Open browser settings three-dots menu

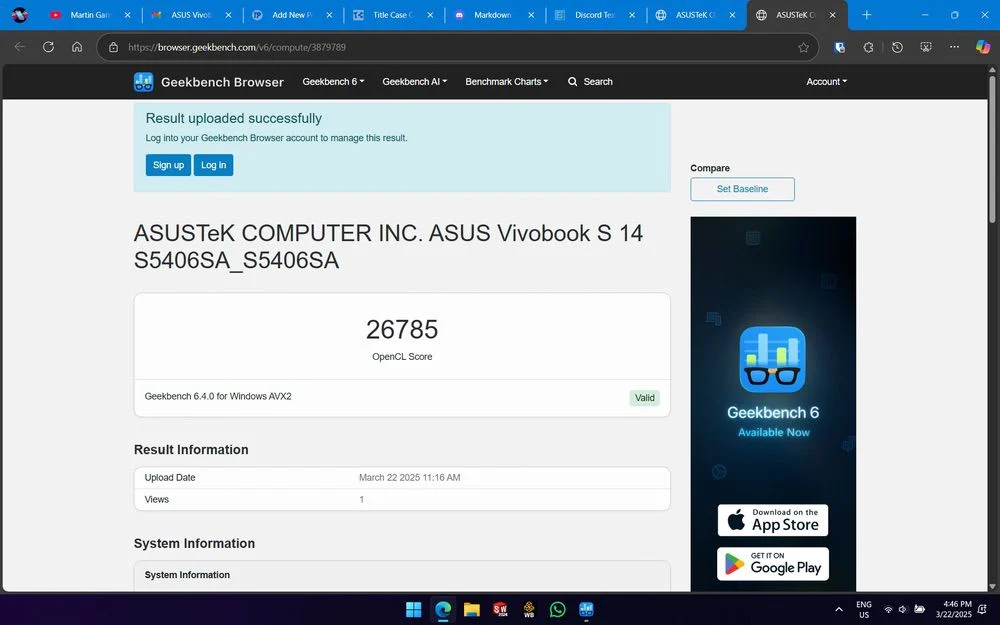click(954, 47)
